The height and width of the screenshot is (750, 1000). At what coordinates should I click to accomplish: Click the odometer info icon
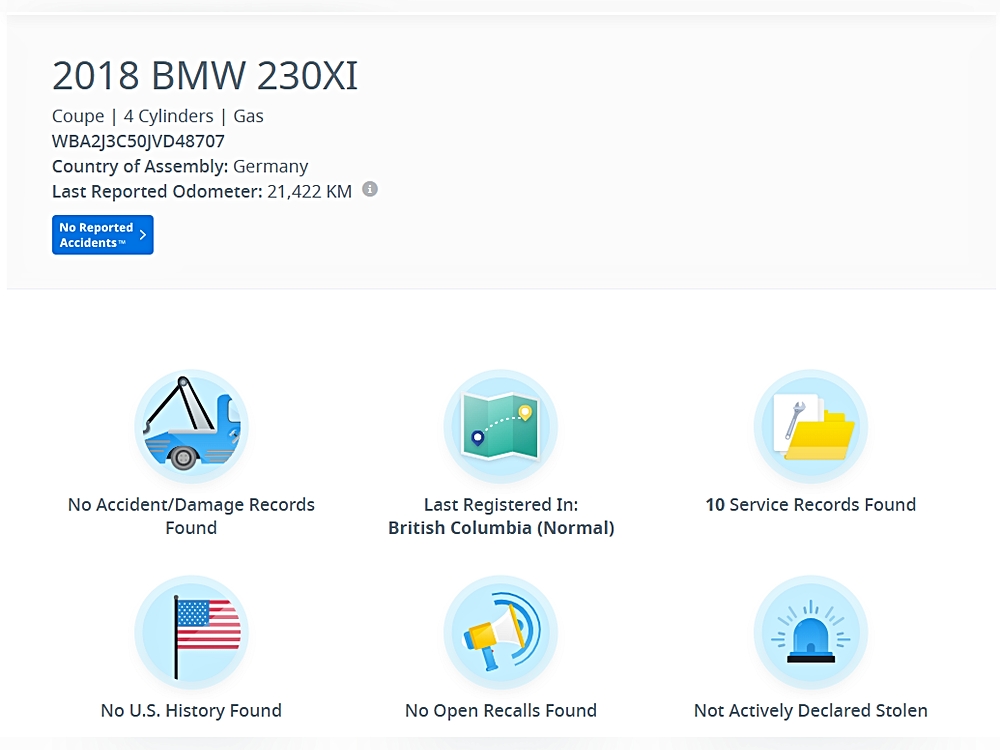click(x=370, y=189)
